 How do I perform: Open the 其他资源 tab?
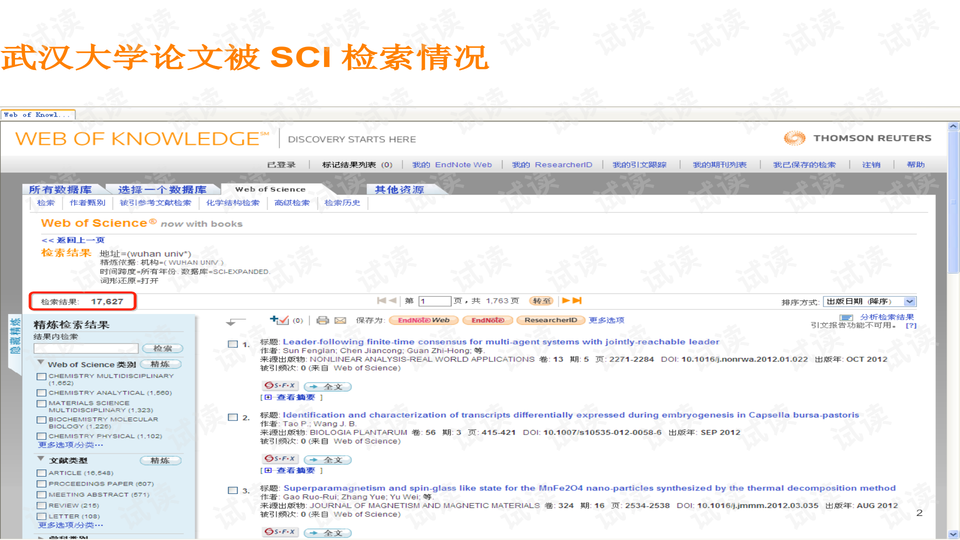click(399, 190)
